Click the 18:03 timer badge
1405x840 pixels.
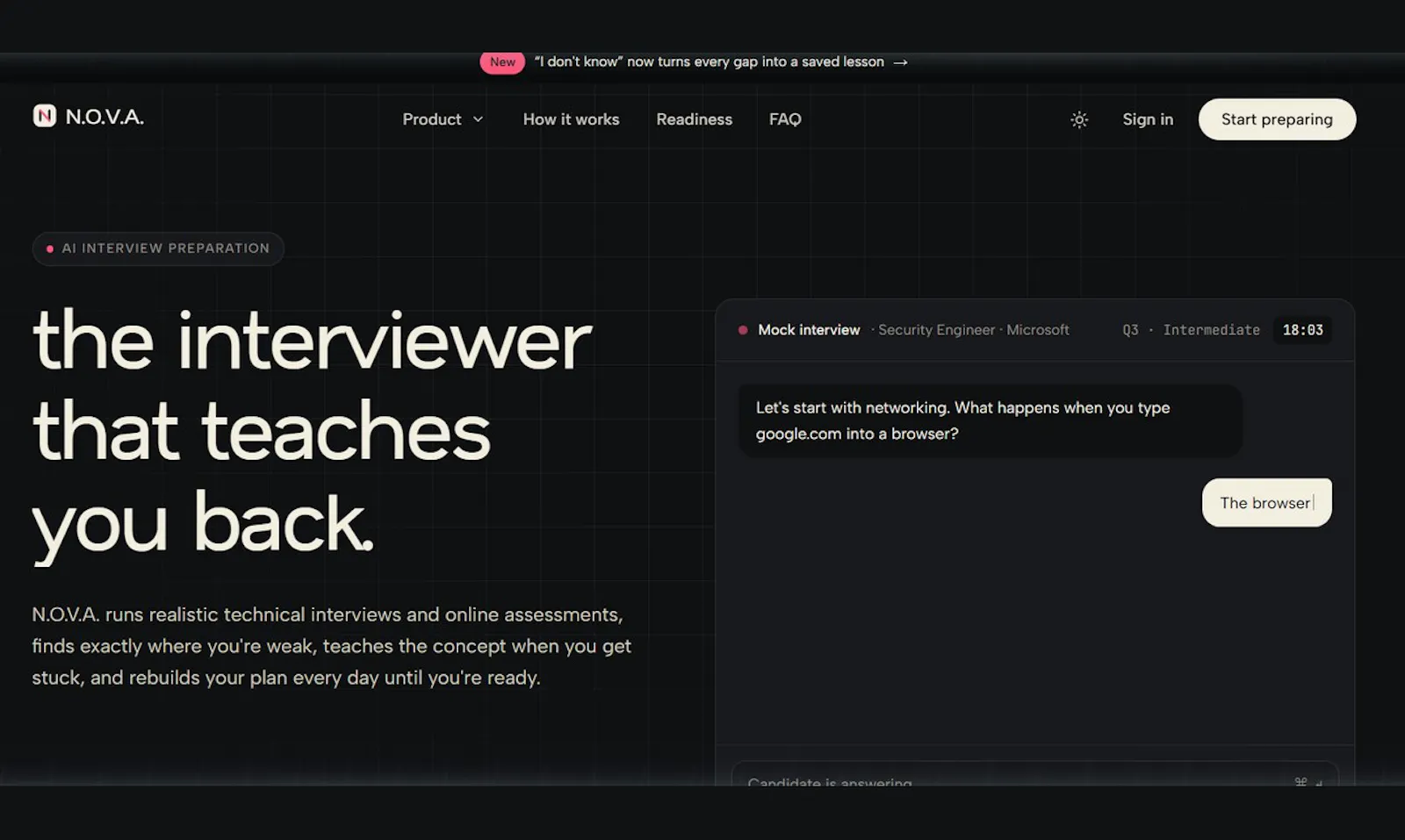point(1302,330)
